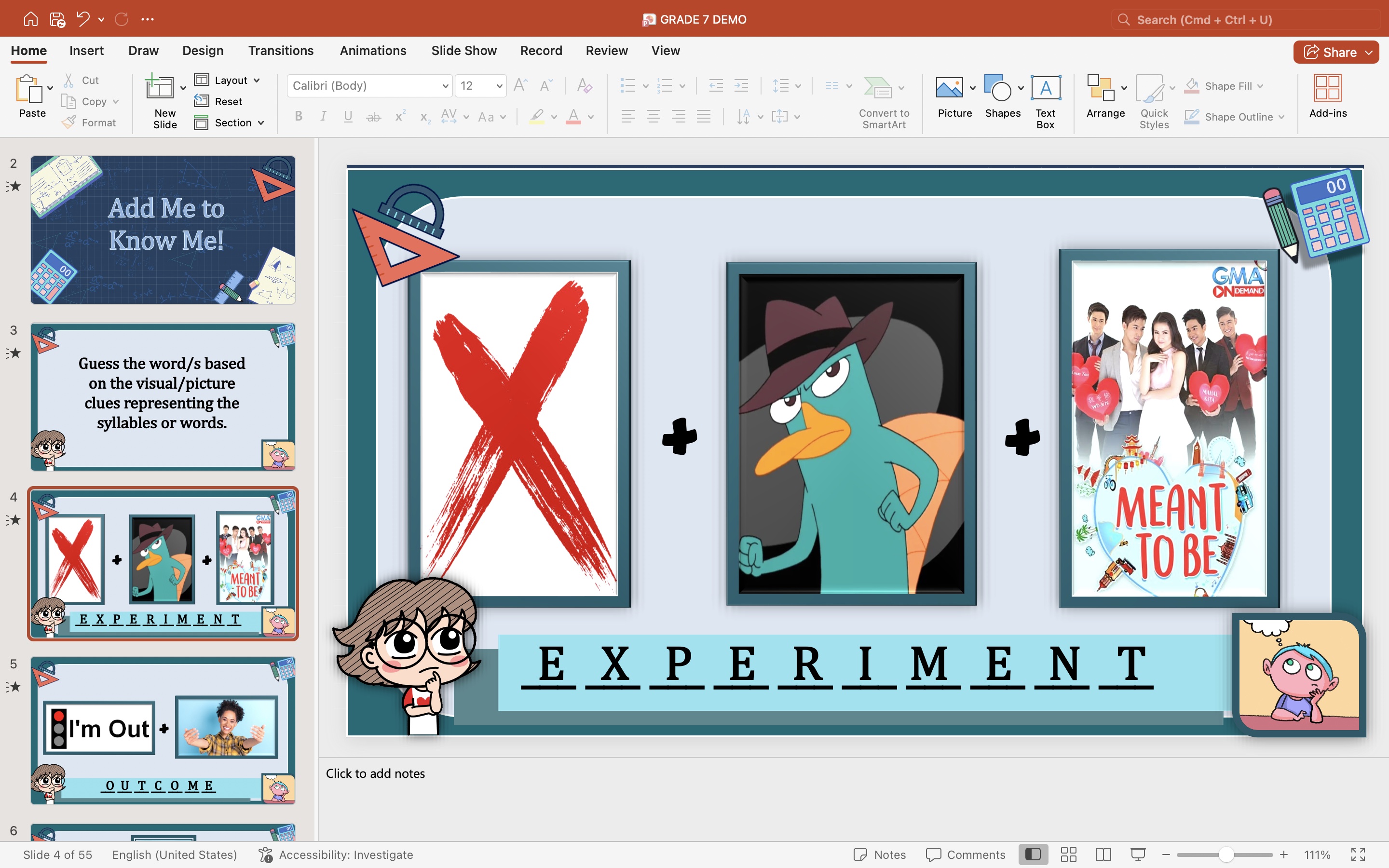
Task: Switch to the Slide Show tab
Action: (464, 51)
